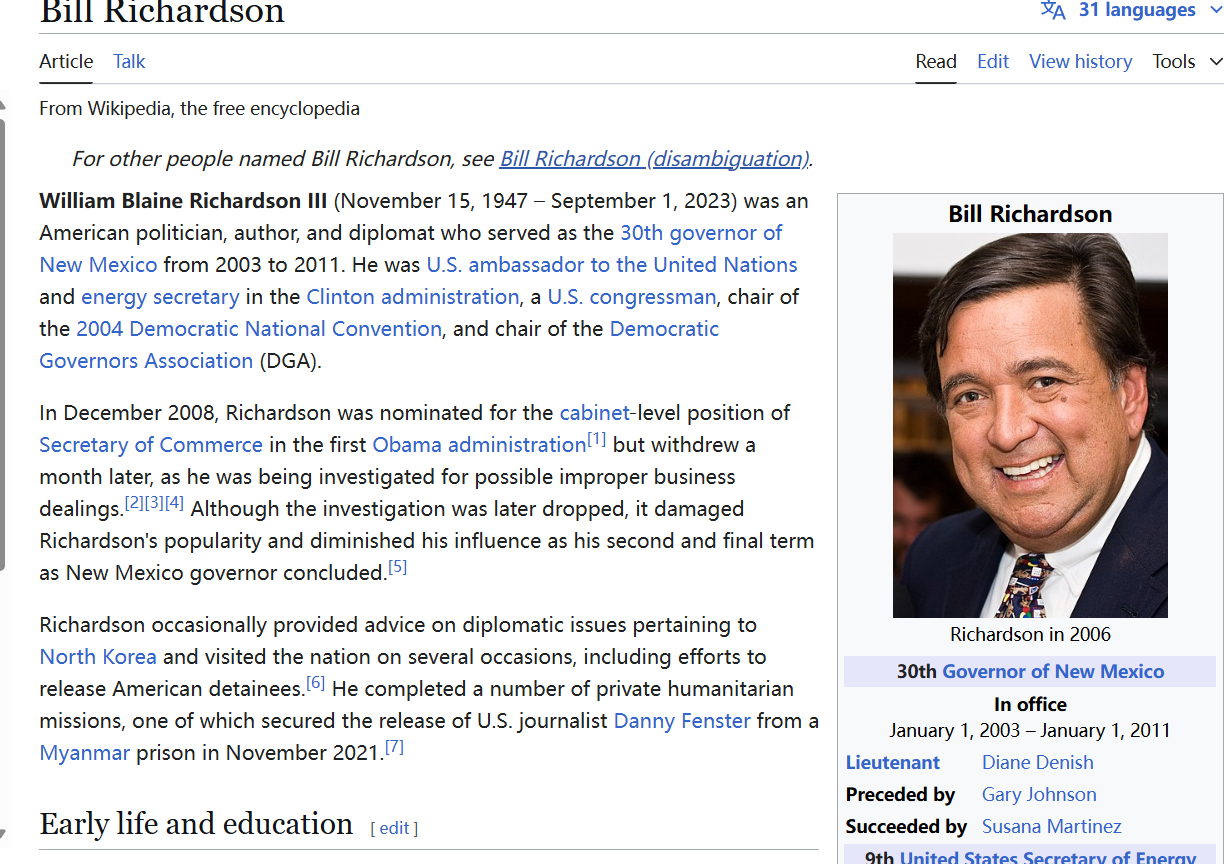Open the Secretary of Commerce link
1224x864 pixels.
click(151, 445)
